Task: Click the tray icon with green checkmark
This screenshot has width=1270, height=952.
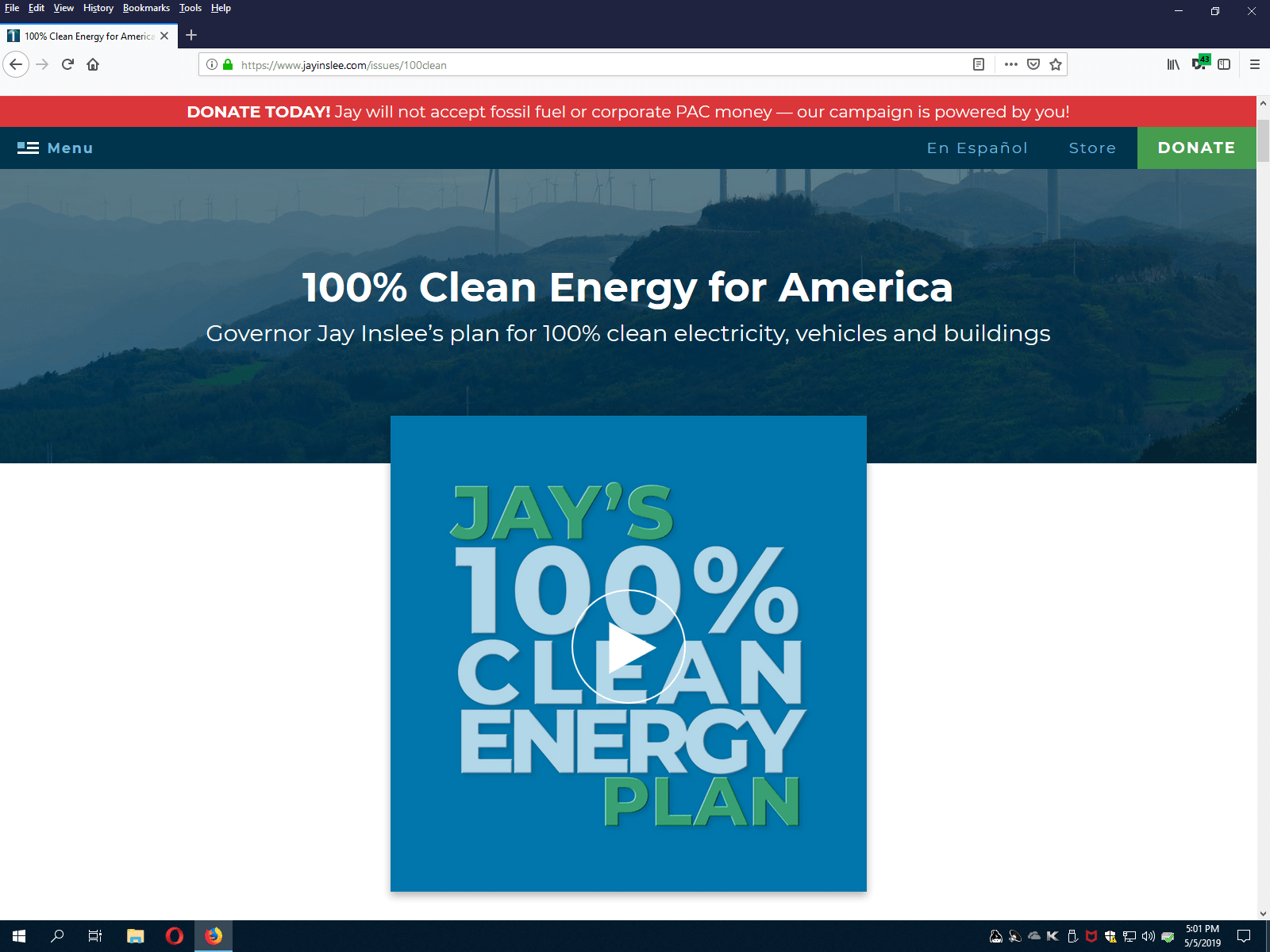Action: click(x=1168, y=936)
